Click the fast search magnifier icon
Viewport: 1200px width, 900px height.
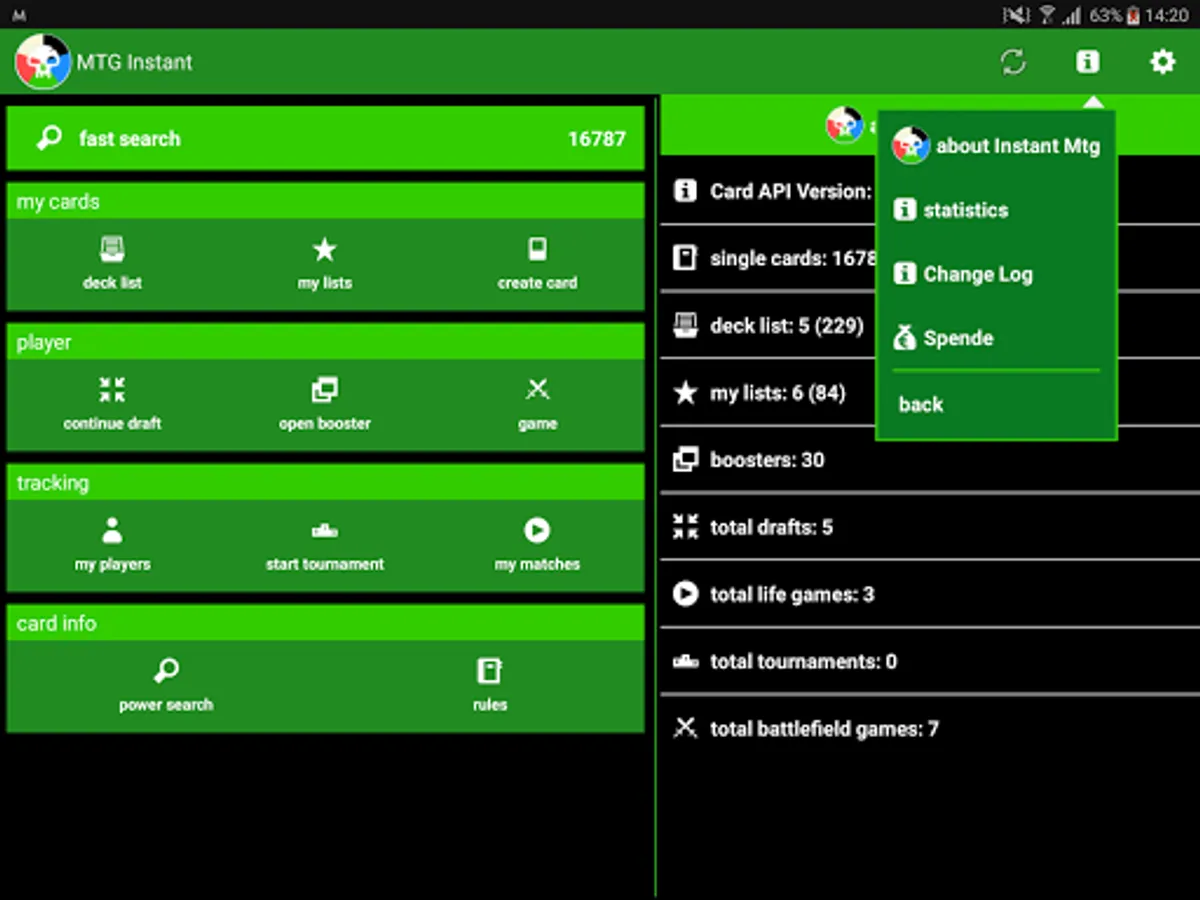pos(49,138)
